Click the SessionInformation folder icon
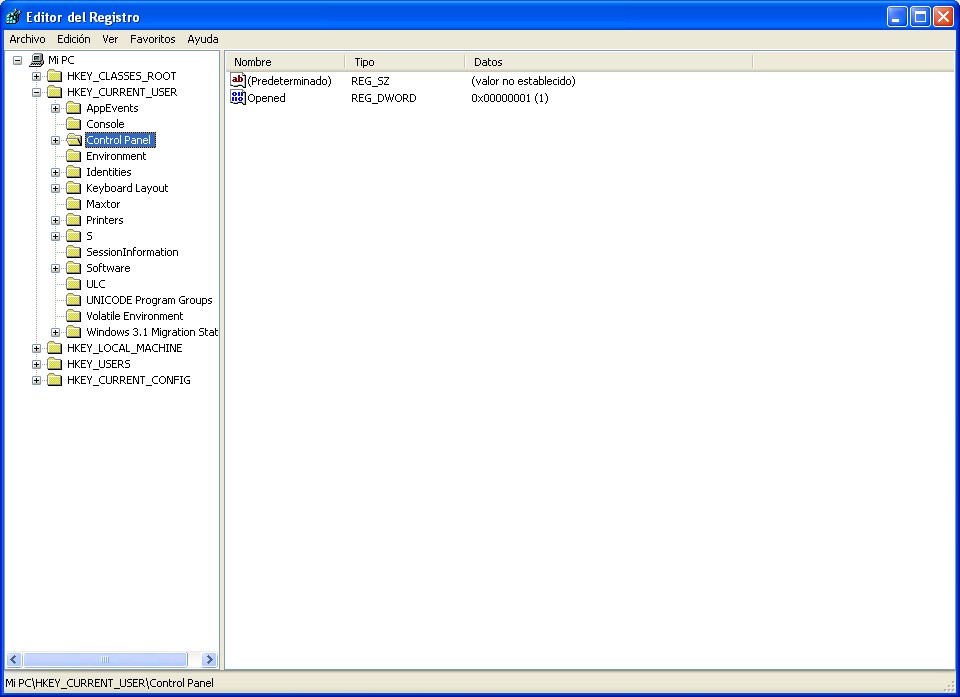 coord(73,252)
